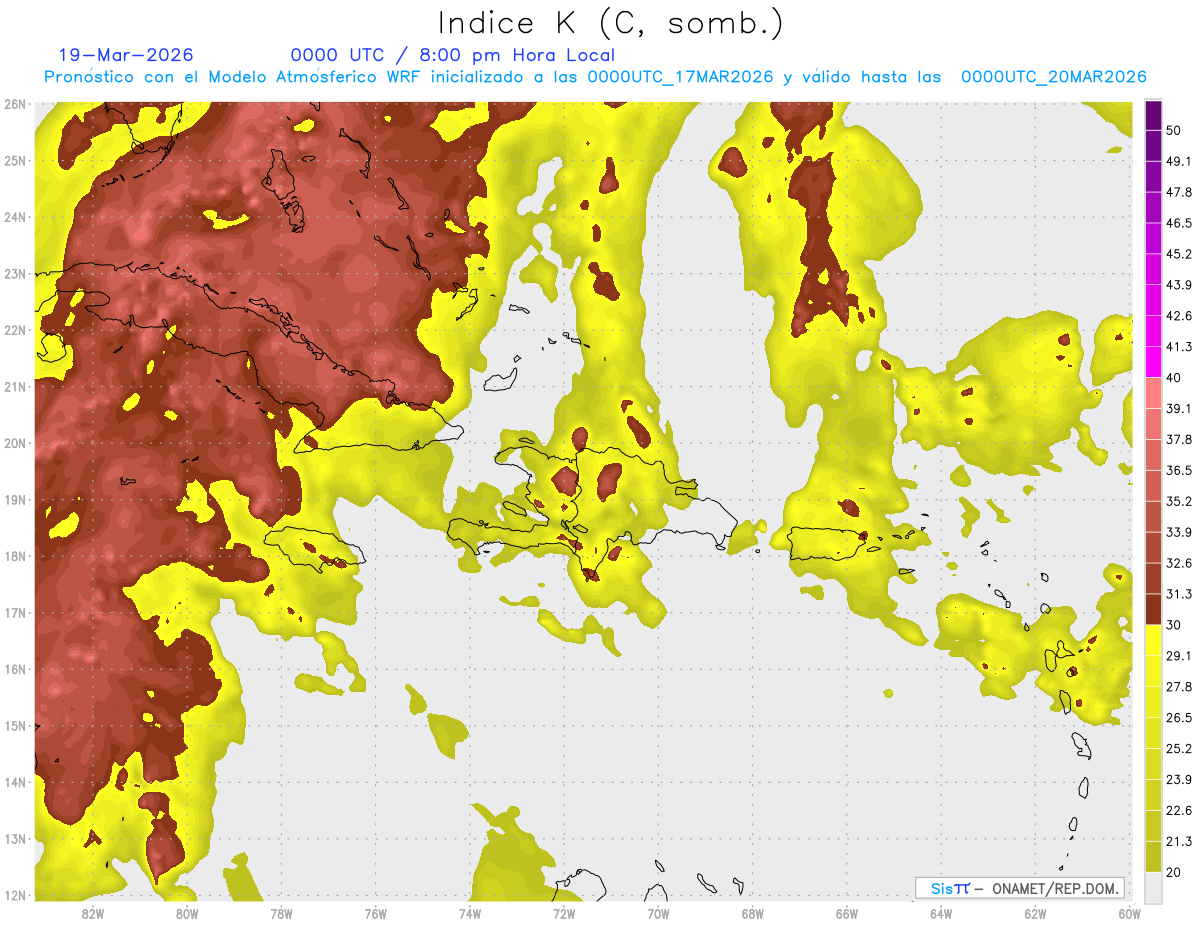Click "0000 UTC / 8:00 pm Hora Local" text
Image resolution: width=1200 pixels, height=927 pixels.
pos(453,55)
